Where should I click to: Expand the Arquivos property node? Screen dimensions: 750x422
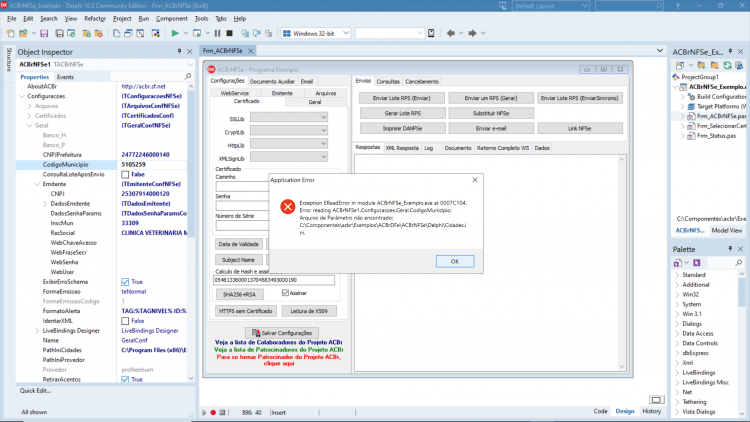pos(30,106)
